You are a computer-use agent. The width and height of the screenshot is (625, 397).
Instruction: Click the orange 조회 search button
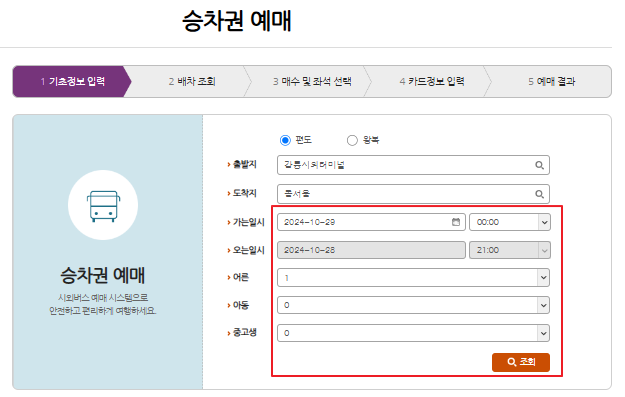coord(521,362)
